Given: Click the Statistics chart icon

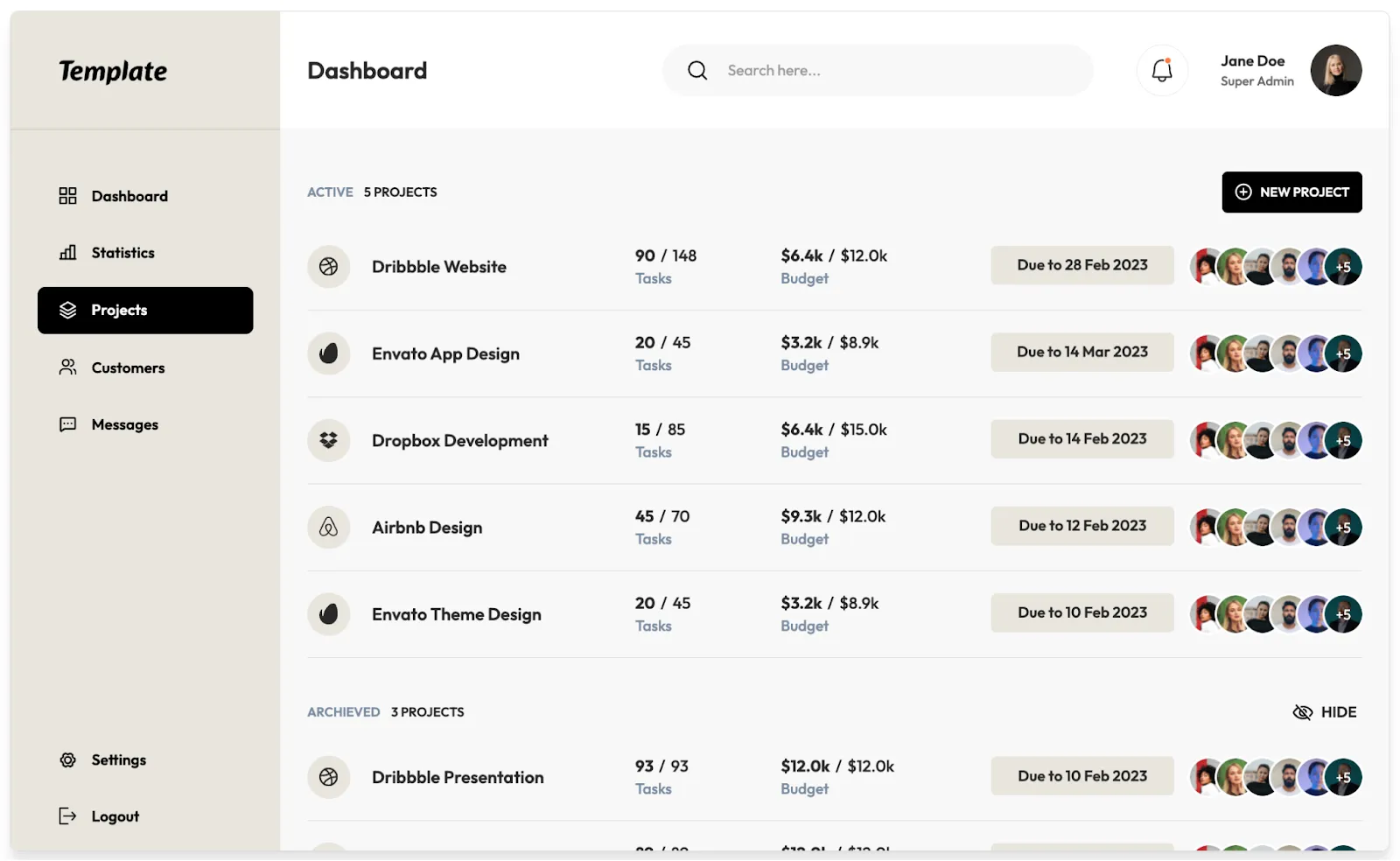Looking at the screenshot, I should pos(67,252).
